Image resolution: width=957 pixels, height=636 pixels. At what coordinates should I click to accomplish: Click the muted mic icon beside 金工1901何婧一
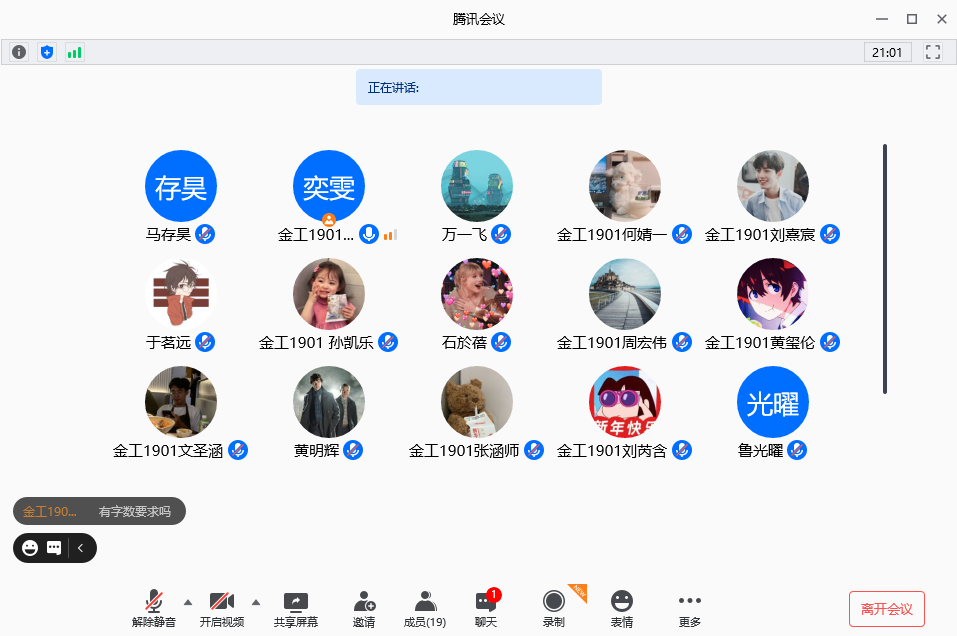682,234
